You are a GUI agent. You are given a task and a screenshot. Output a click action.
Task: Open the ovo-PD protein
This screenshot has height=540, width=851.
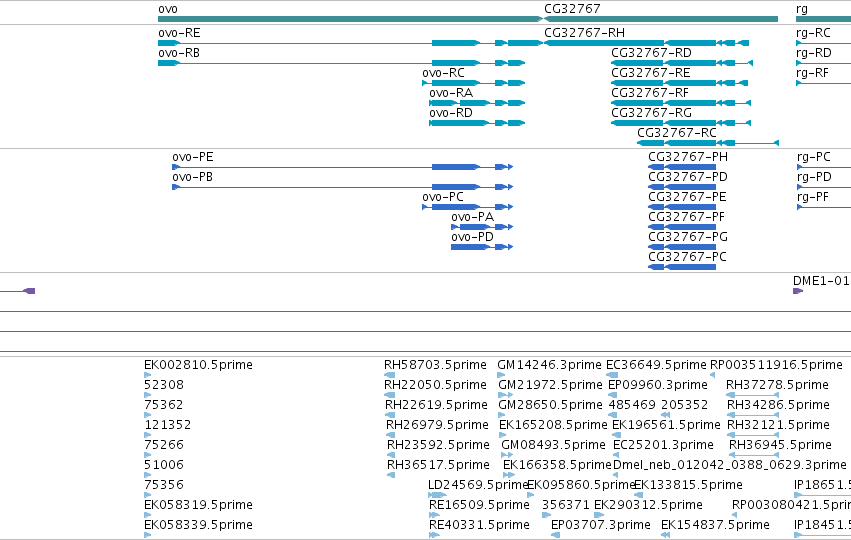(482, 247)
